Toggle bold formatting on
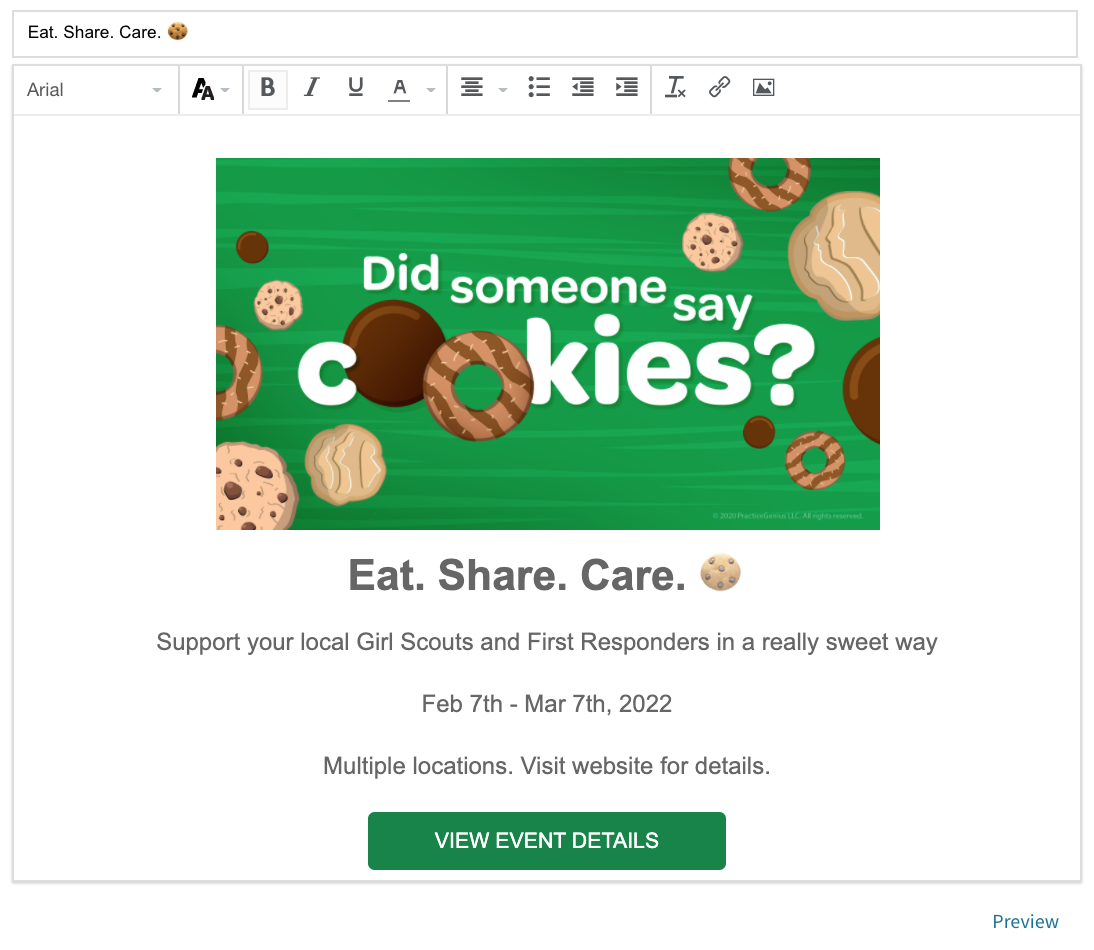This screenshot has width=1094, height=950. click(267, 88)
